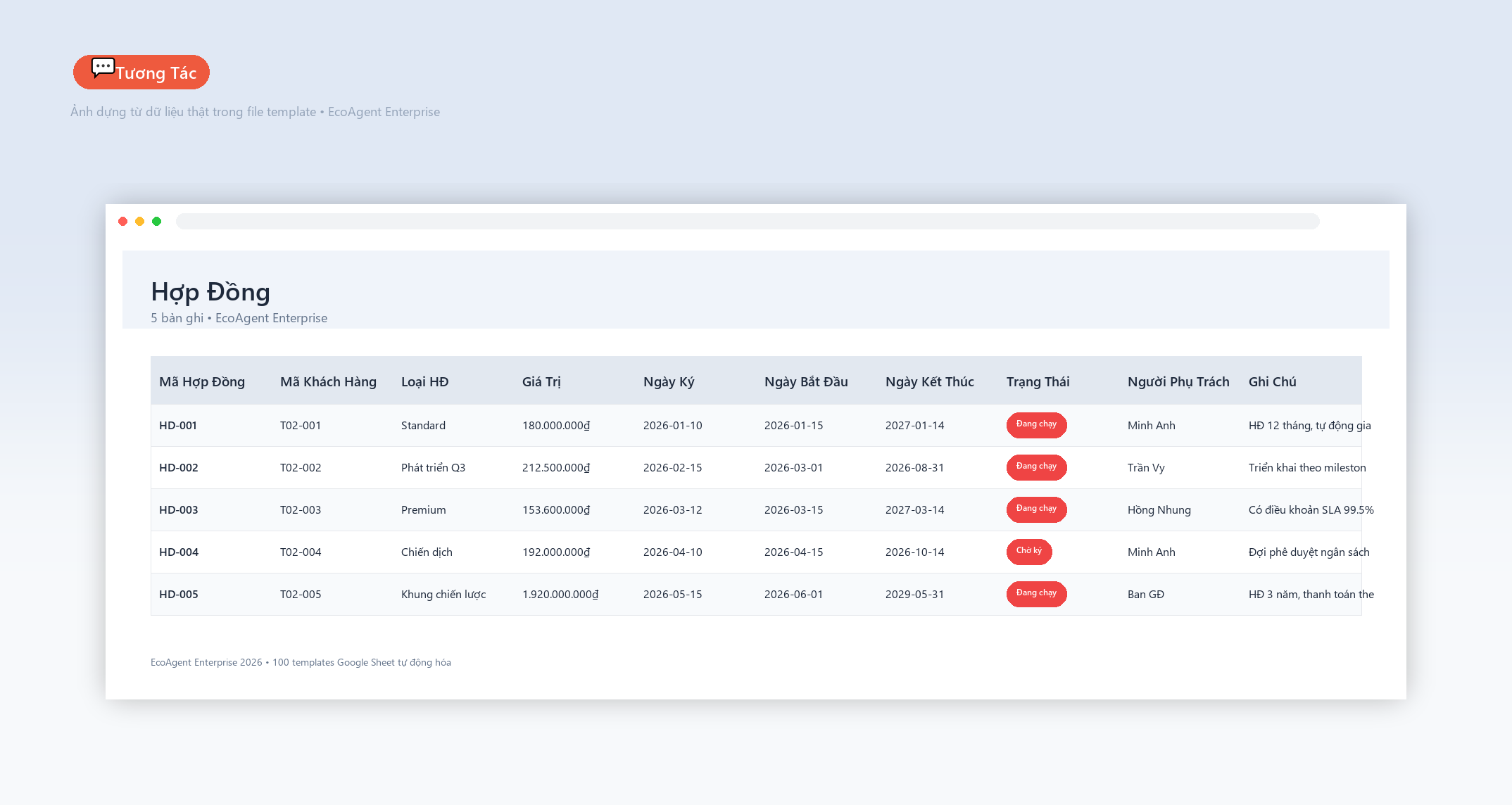
Task: Click person in charge Hồng Nhung
Action: pyautogui.click(x=1159, y=510)
